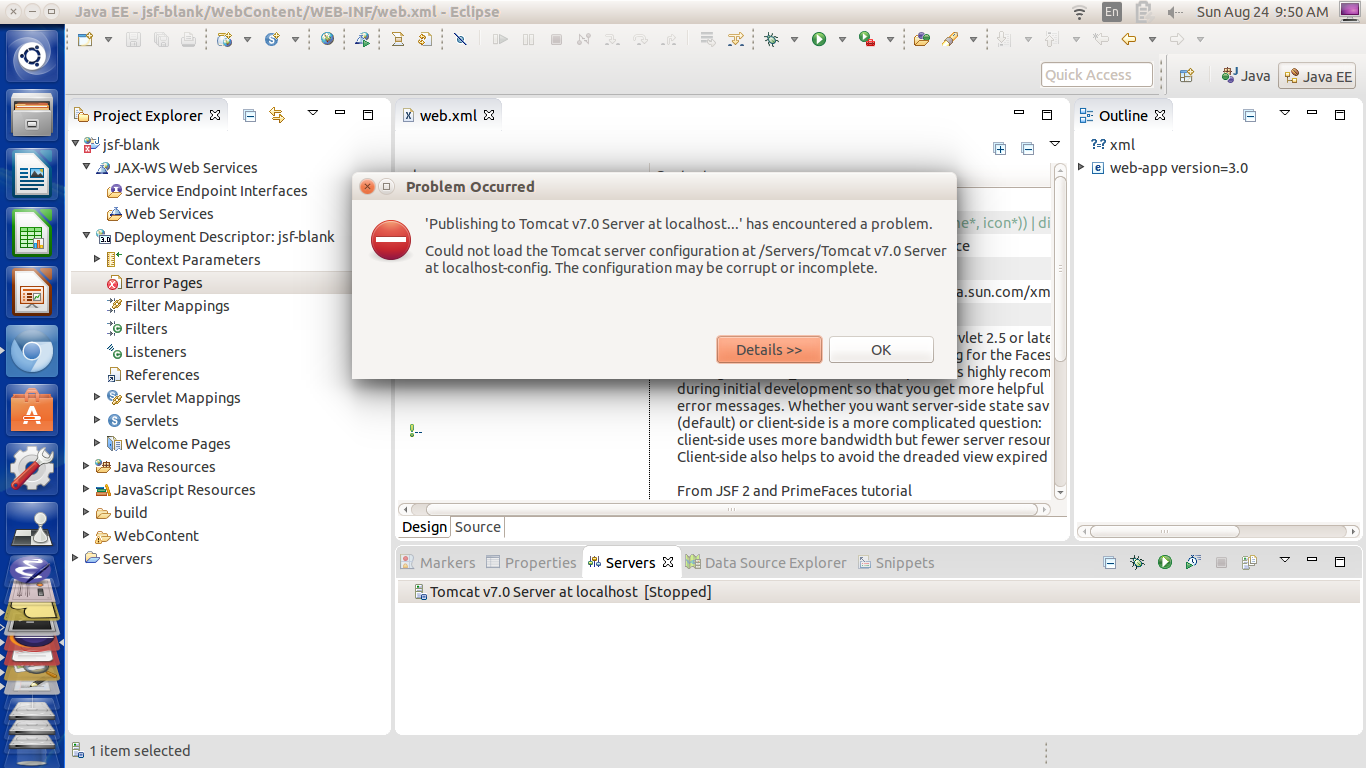The width and height of the screenshot is (1366, 768).
Task: Collapse the jsf-blank project node
Action: (x=76, y=144)
